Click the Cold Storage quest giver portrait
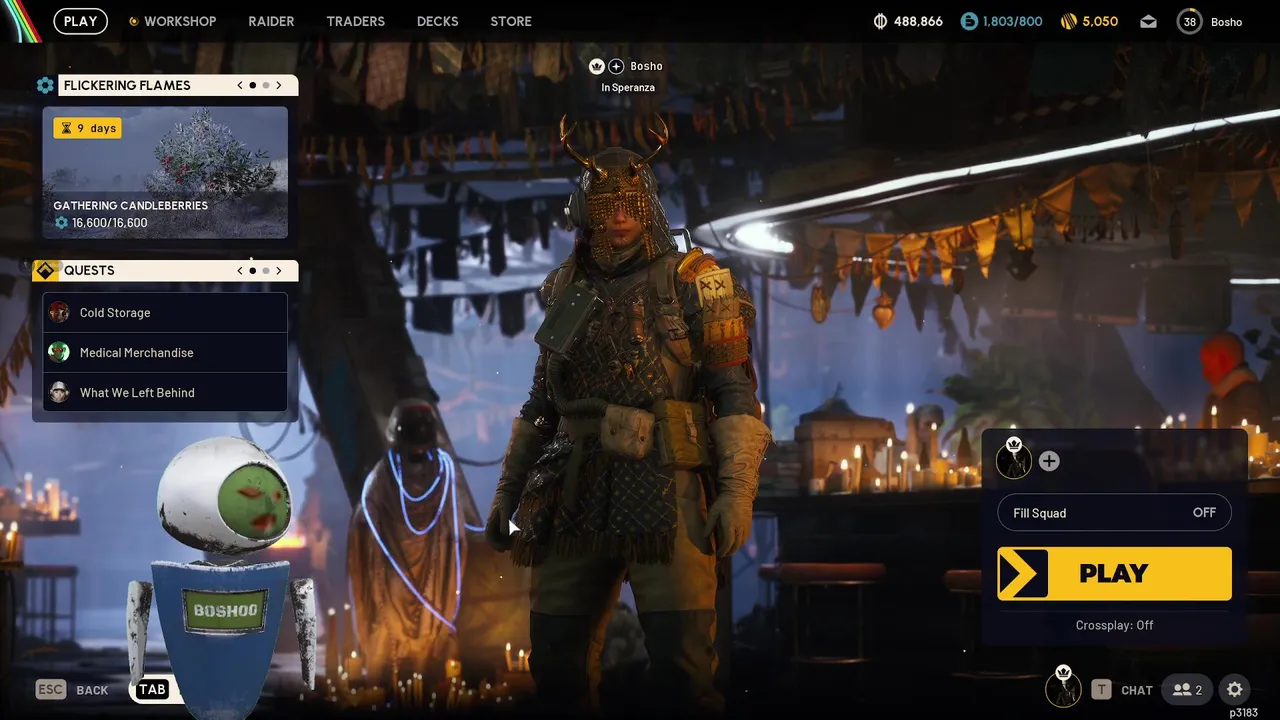The width and height of the screenshot is (1280, 720). coord(59,312)
